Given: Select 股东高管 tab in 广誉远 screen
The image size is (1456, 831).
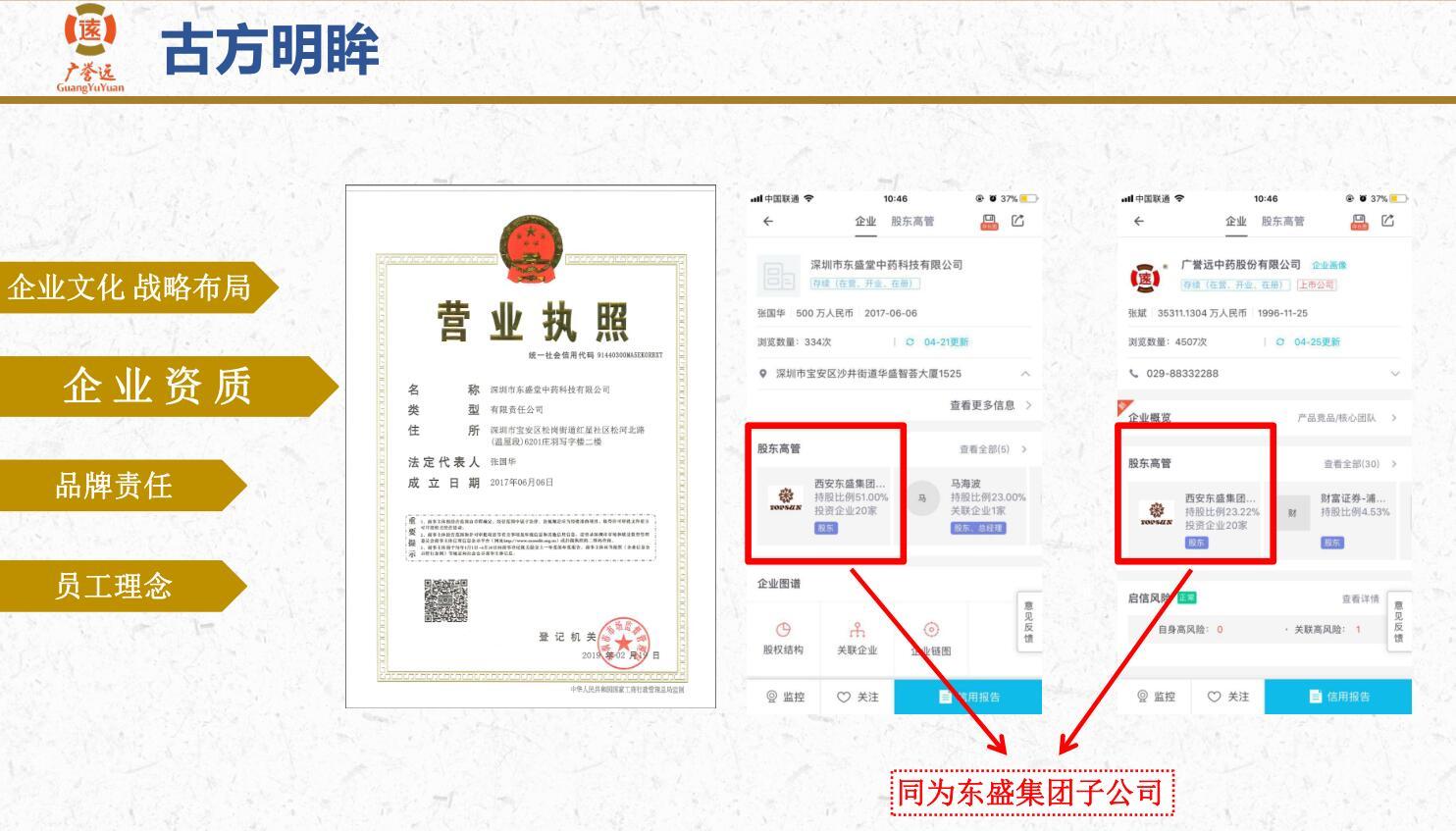Looking at the screenshot, I should [1283, 222].
